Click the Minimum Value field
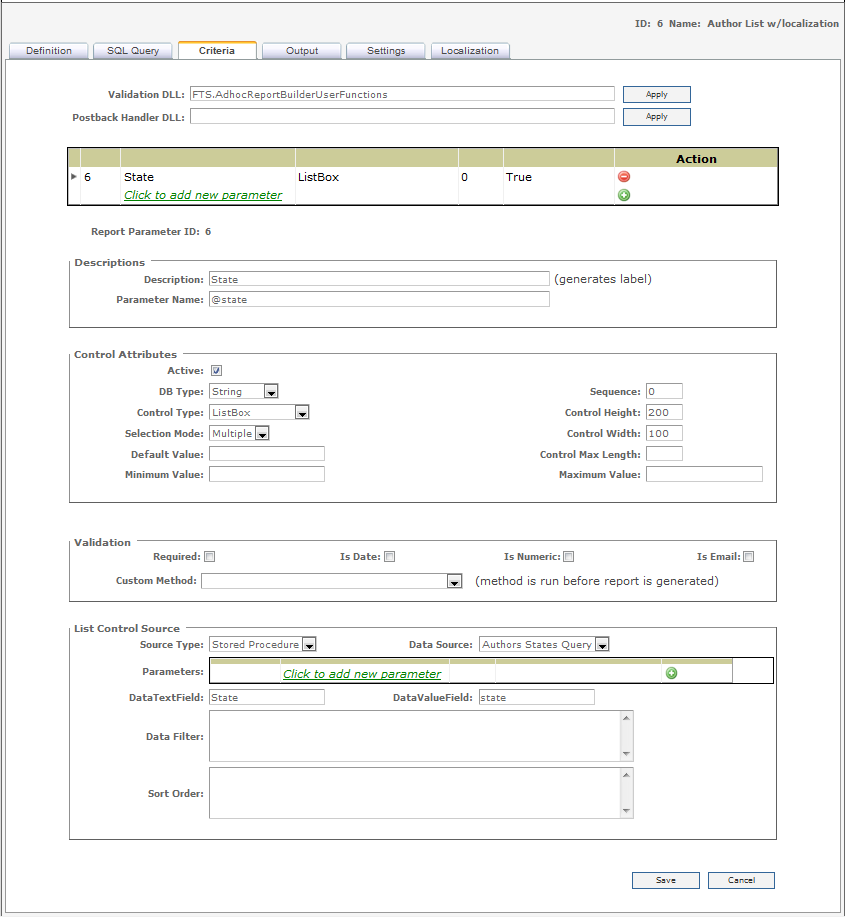The image size is (845, 918). tap(266, 474)
